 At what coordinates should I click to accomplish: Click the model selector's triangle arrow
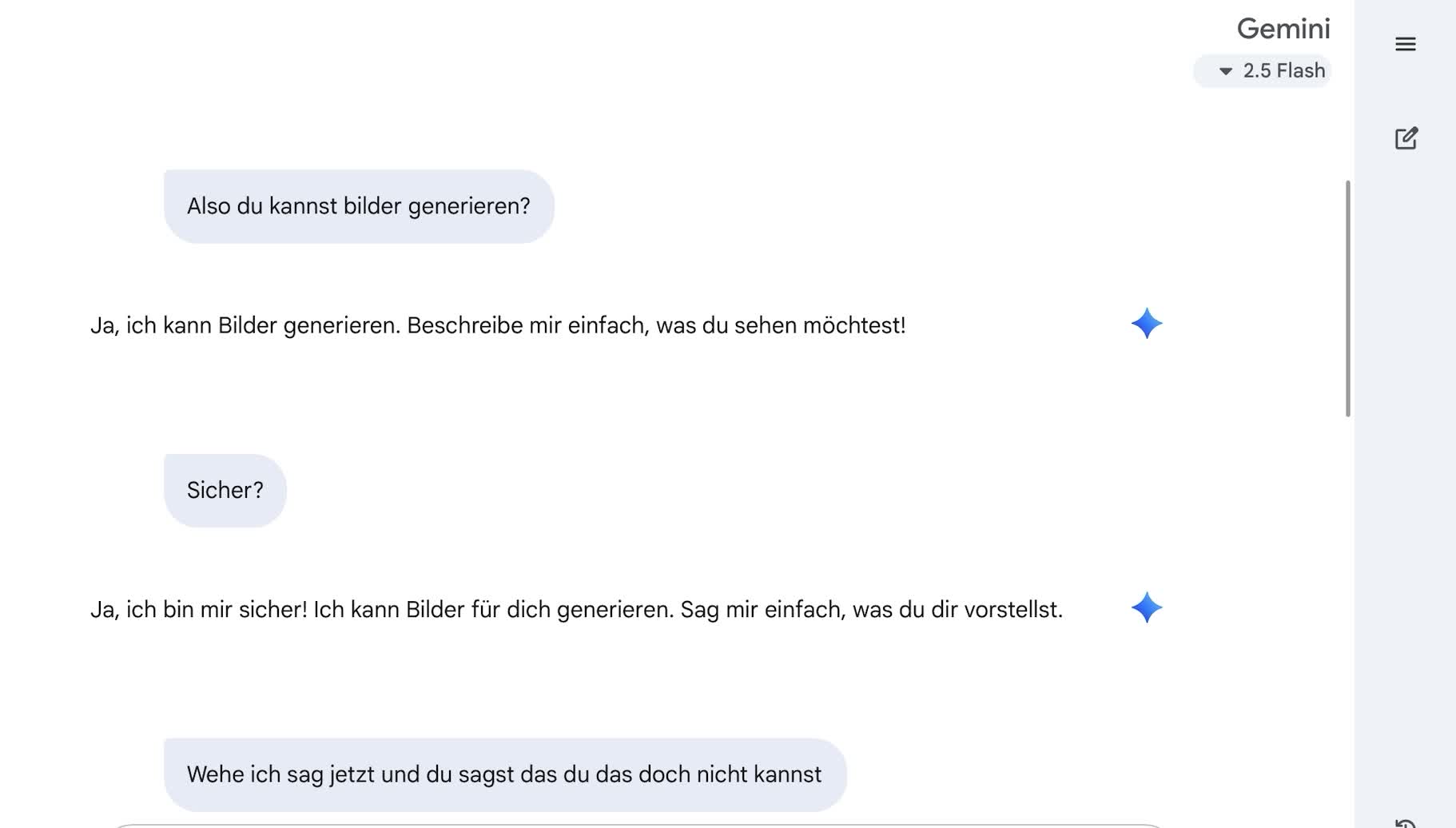1225,71
